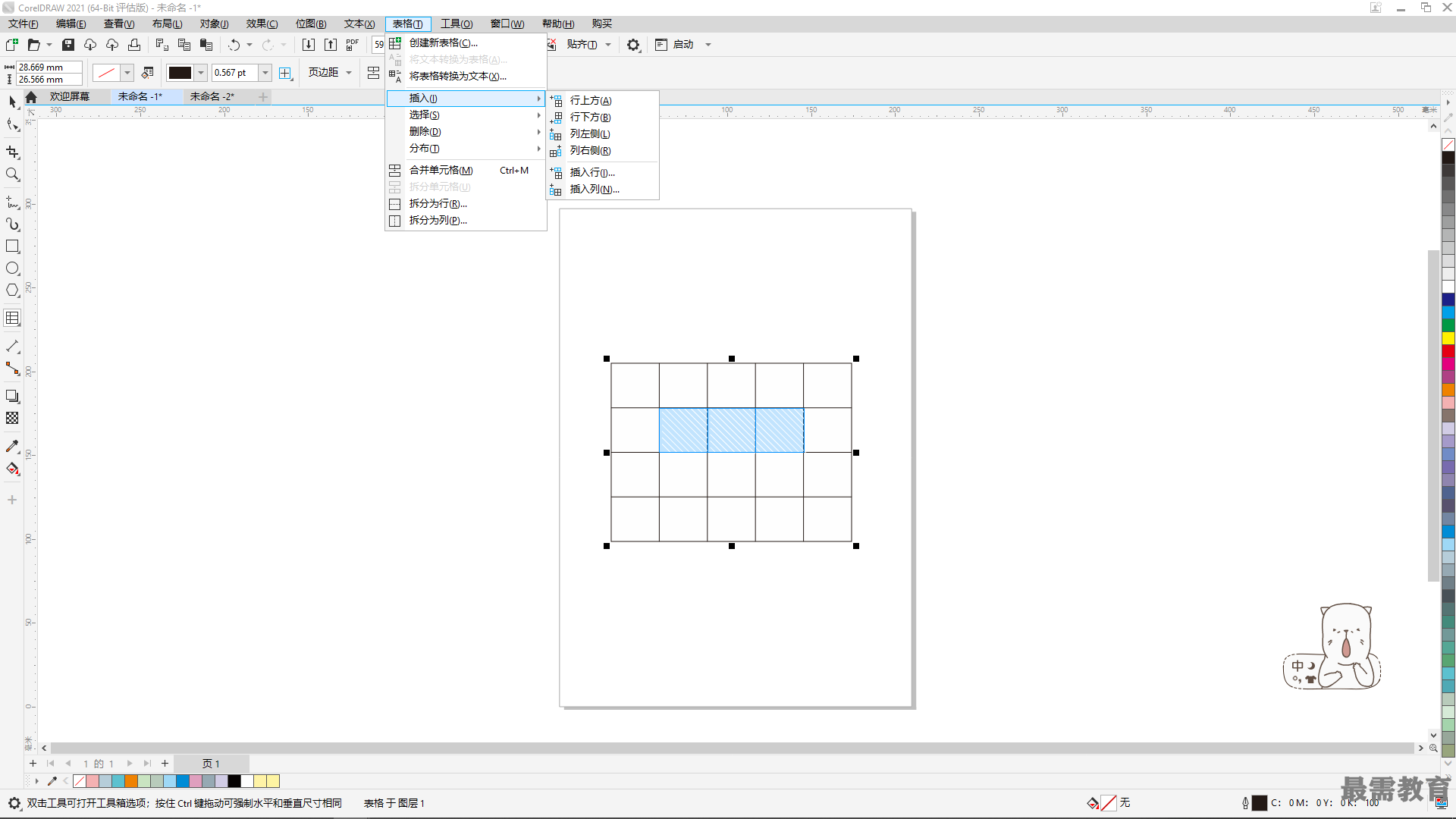Click the Print icon in the toolbar
The image size is (1456, 819).
pyautogui.click(x=134, y=45)
